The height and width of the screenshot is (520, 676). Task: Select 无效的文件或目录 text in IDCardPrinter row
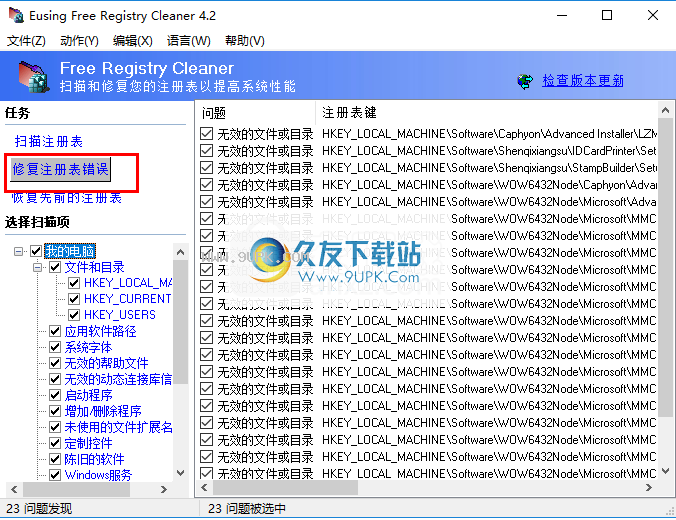(265, 151)
